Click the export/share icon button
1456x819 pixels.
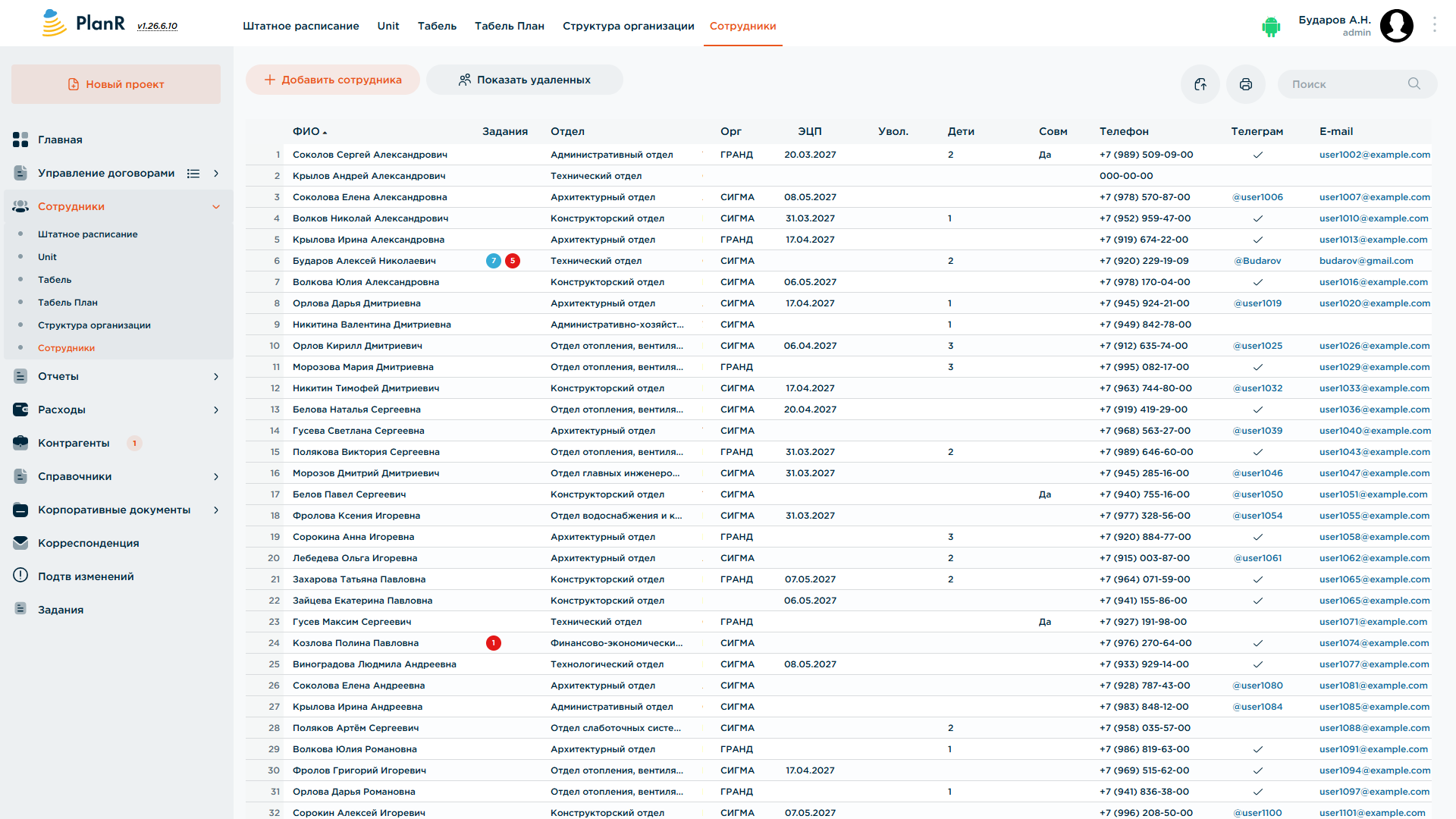[x=1200, y=84]
